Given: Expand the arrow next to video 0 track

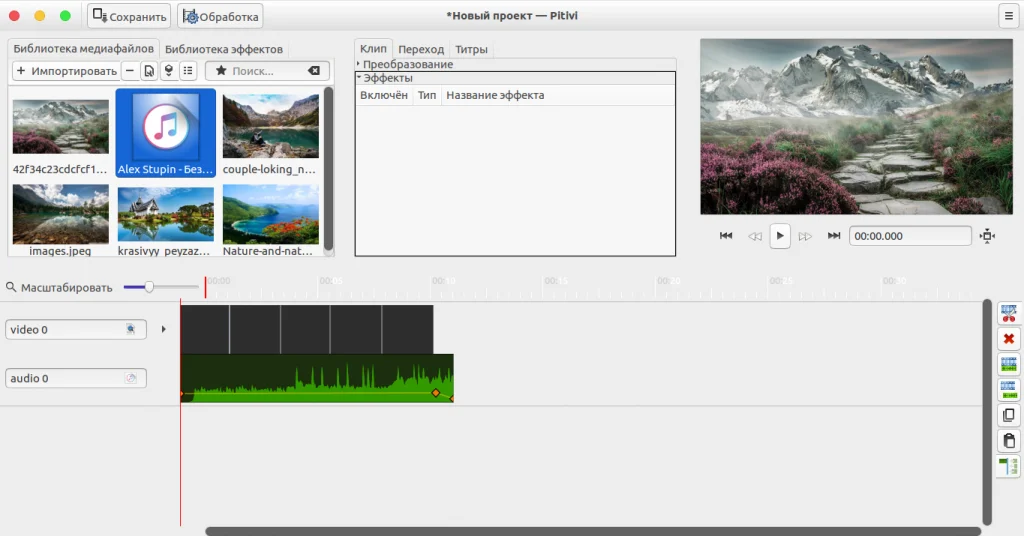Looking at the screenshot, I should [163, 329].
